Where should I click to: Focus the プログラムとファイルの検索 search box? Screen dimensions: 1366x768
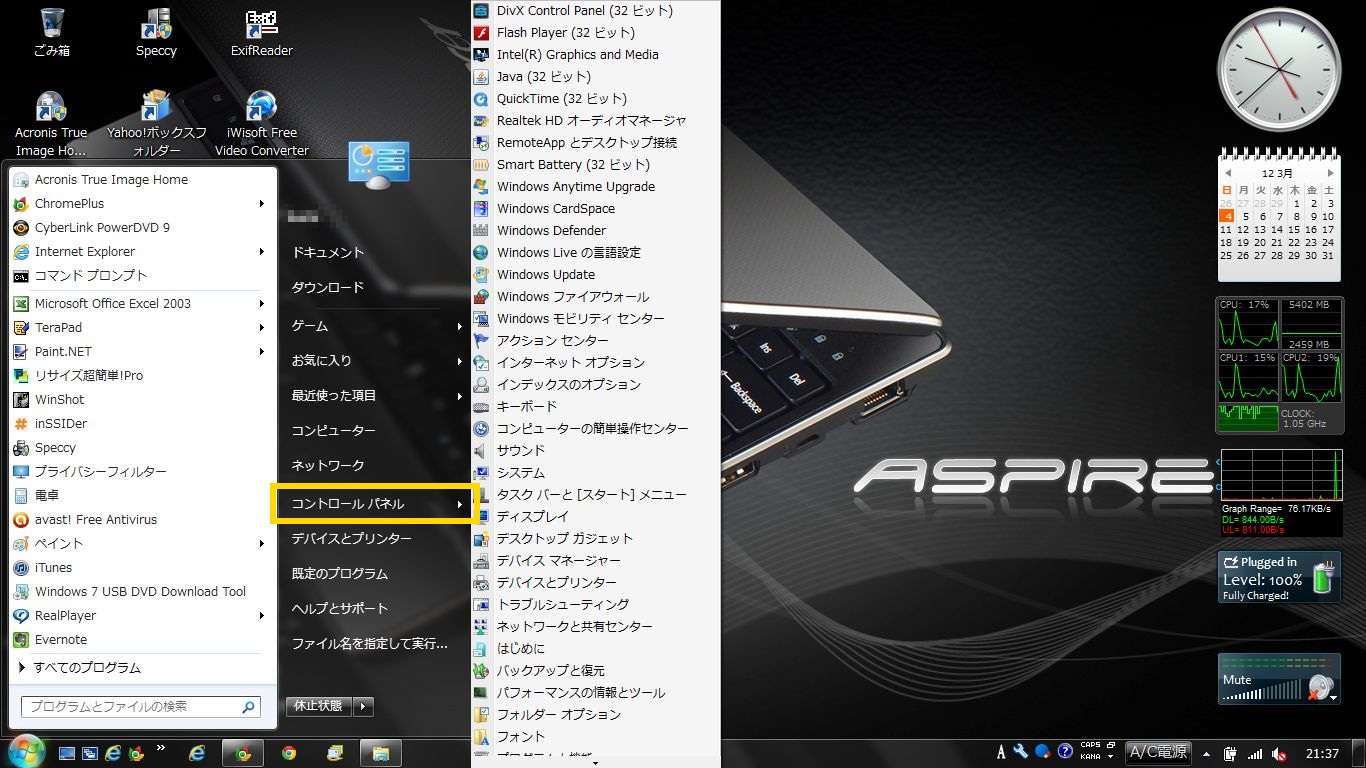(x=140, y=706)
